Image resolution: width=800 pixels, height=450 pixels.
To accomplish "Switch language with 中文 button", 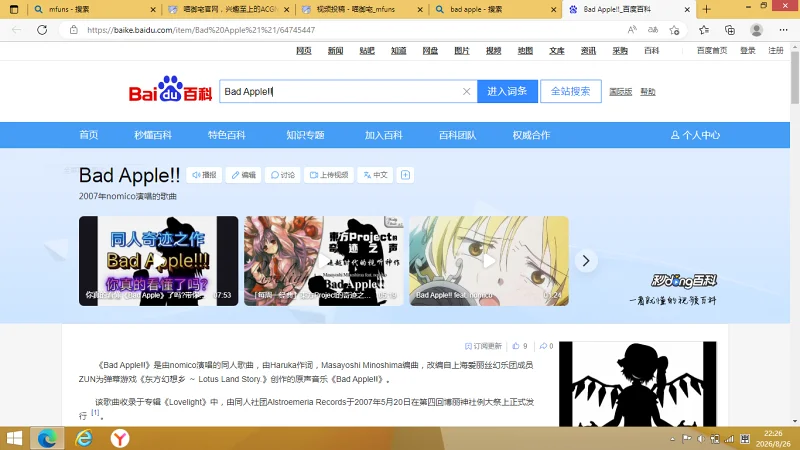I will pos(376,175).
